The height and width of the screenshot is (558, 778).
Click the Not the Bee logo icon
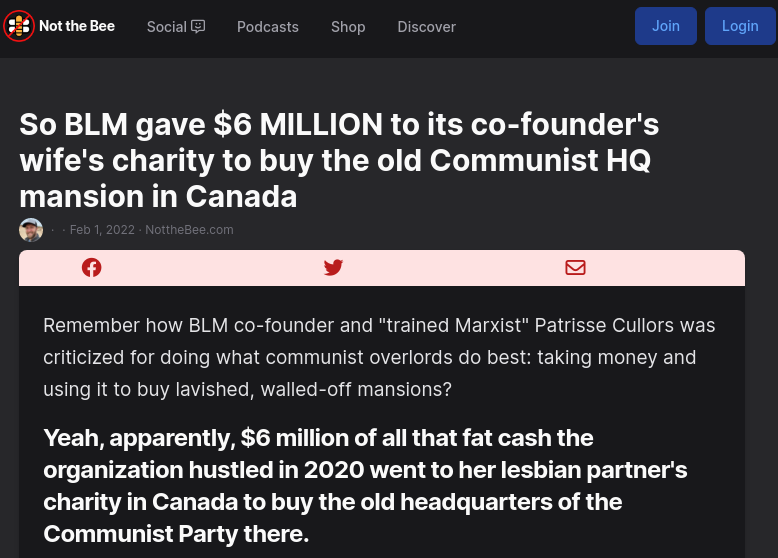(x=19, y=26)
